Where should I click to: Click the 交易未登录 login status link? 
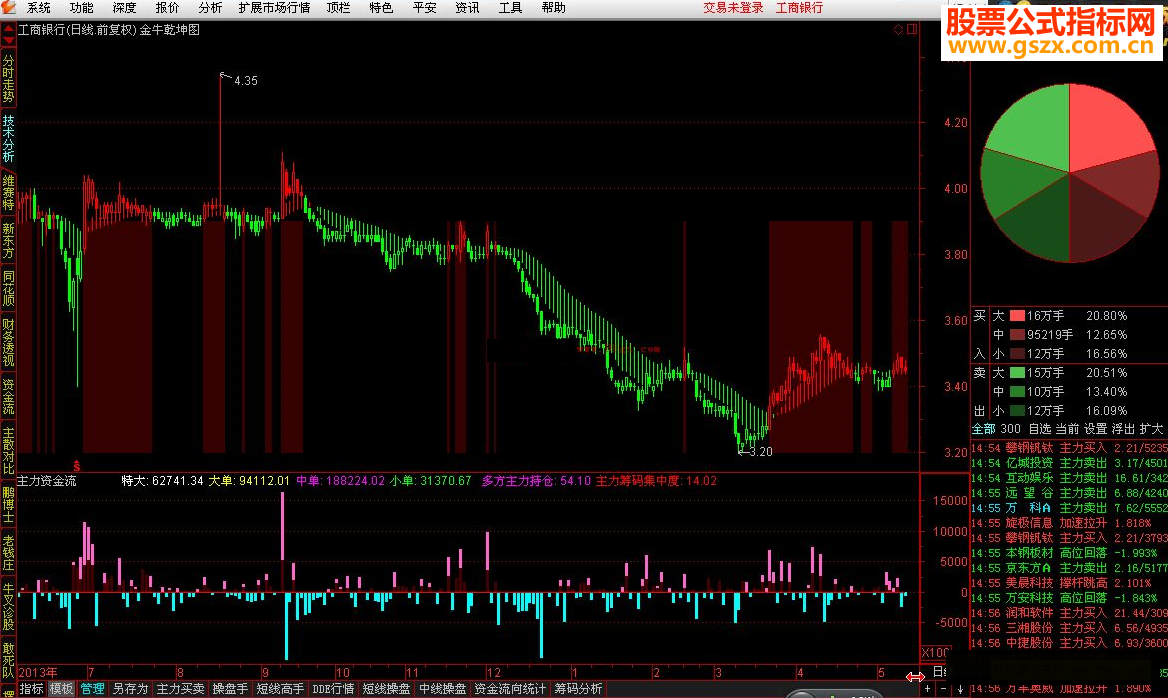(733, 7)
